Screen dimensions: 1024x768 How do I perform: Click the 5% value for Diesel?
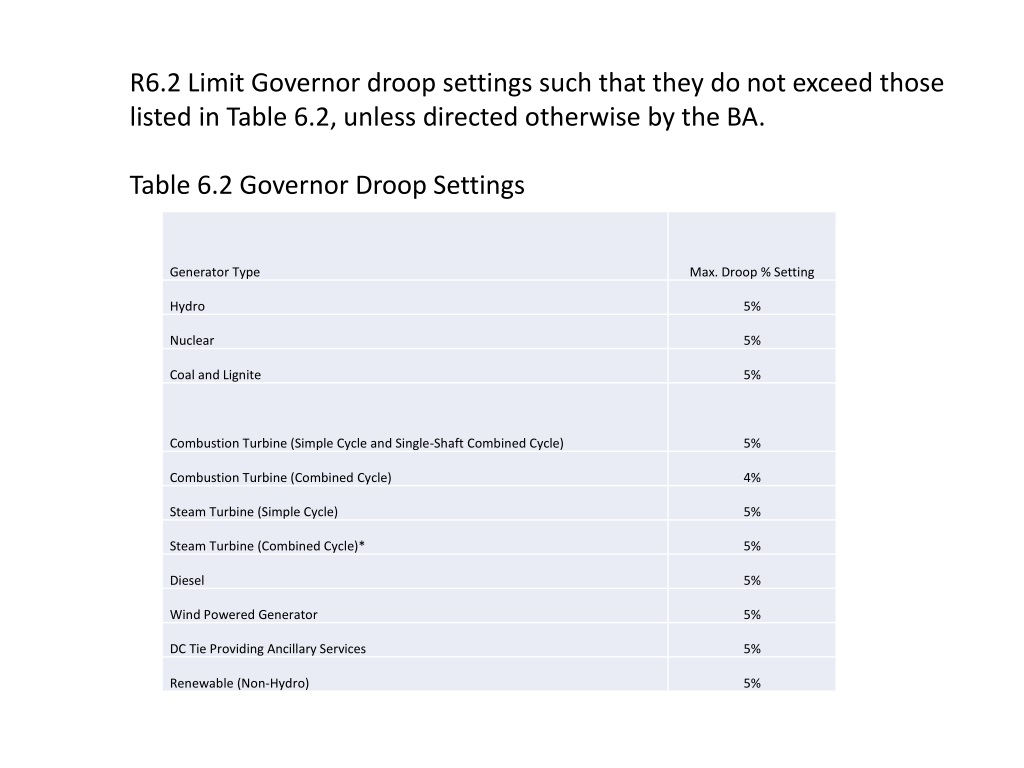(x=752, y=580)
